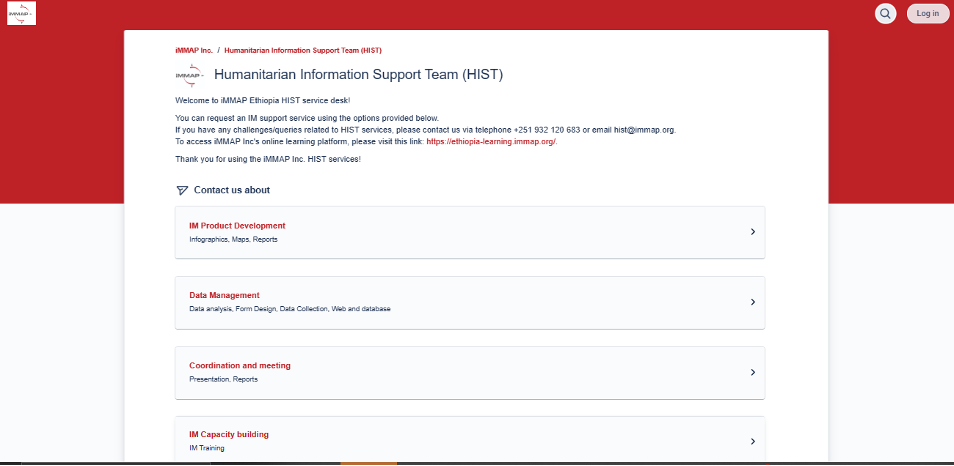954x466 pixels.
Task: Expand the IM Product Development chevron
Action: point(753,232)
